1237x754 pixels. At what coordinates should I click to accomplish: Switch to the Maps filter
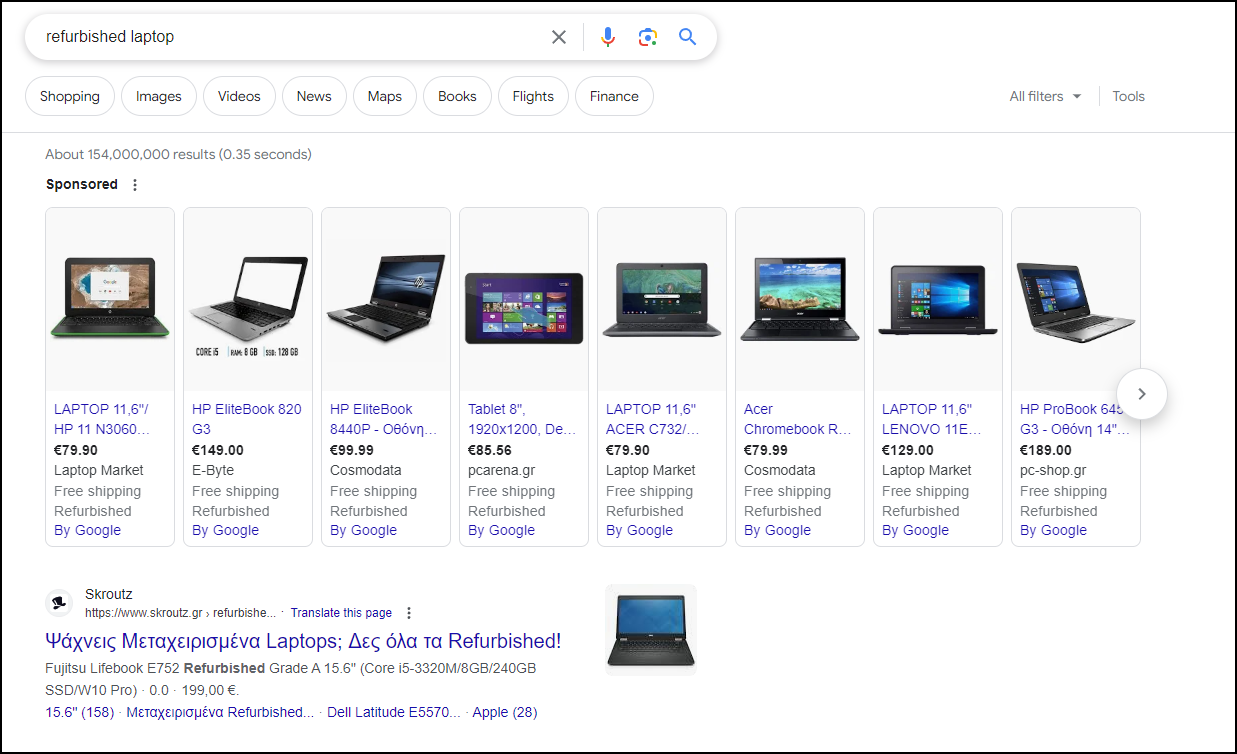385,97
